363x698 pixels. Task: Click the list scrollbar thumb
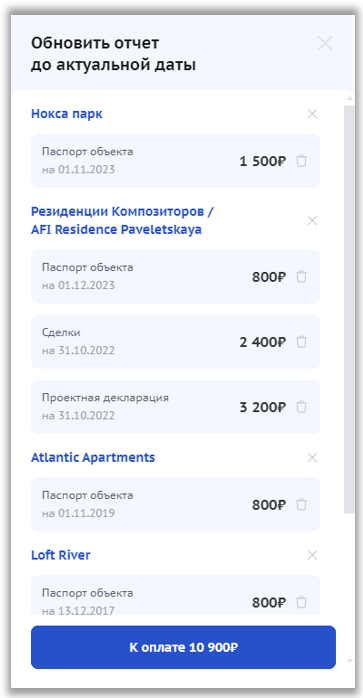click(x=350, y=309)
